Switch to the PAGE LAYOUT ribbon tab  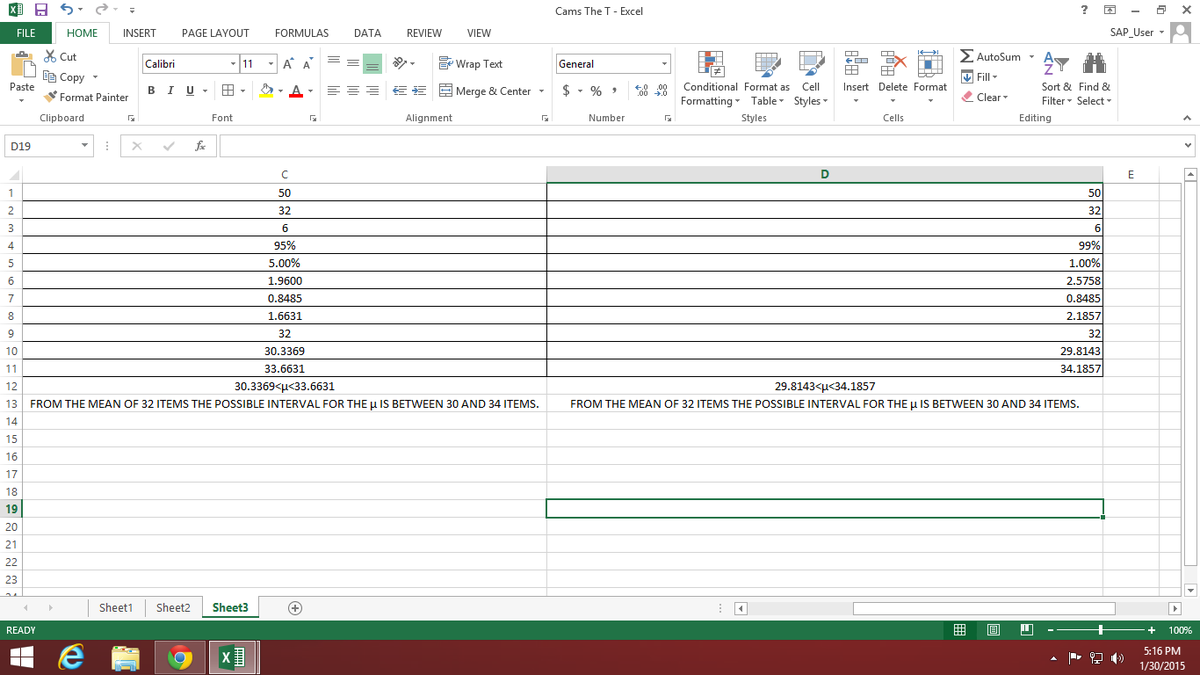pos(215,33)
